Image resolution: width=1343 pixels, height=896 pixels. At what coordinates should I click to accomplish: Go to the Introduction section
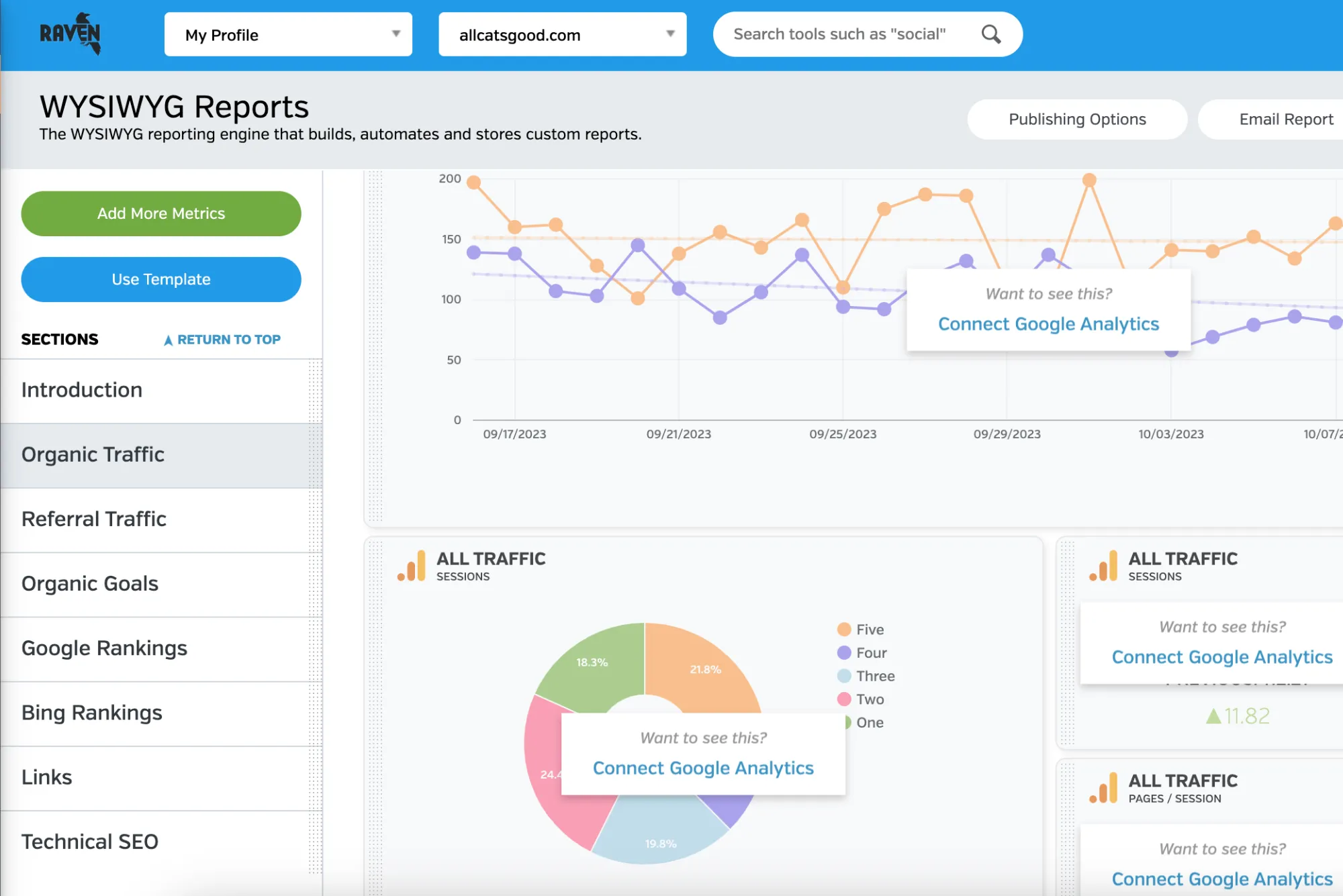[x=161, y=391]
